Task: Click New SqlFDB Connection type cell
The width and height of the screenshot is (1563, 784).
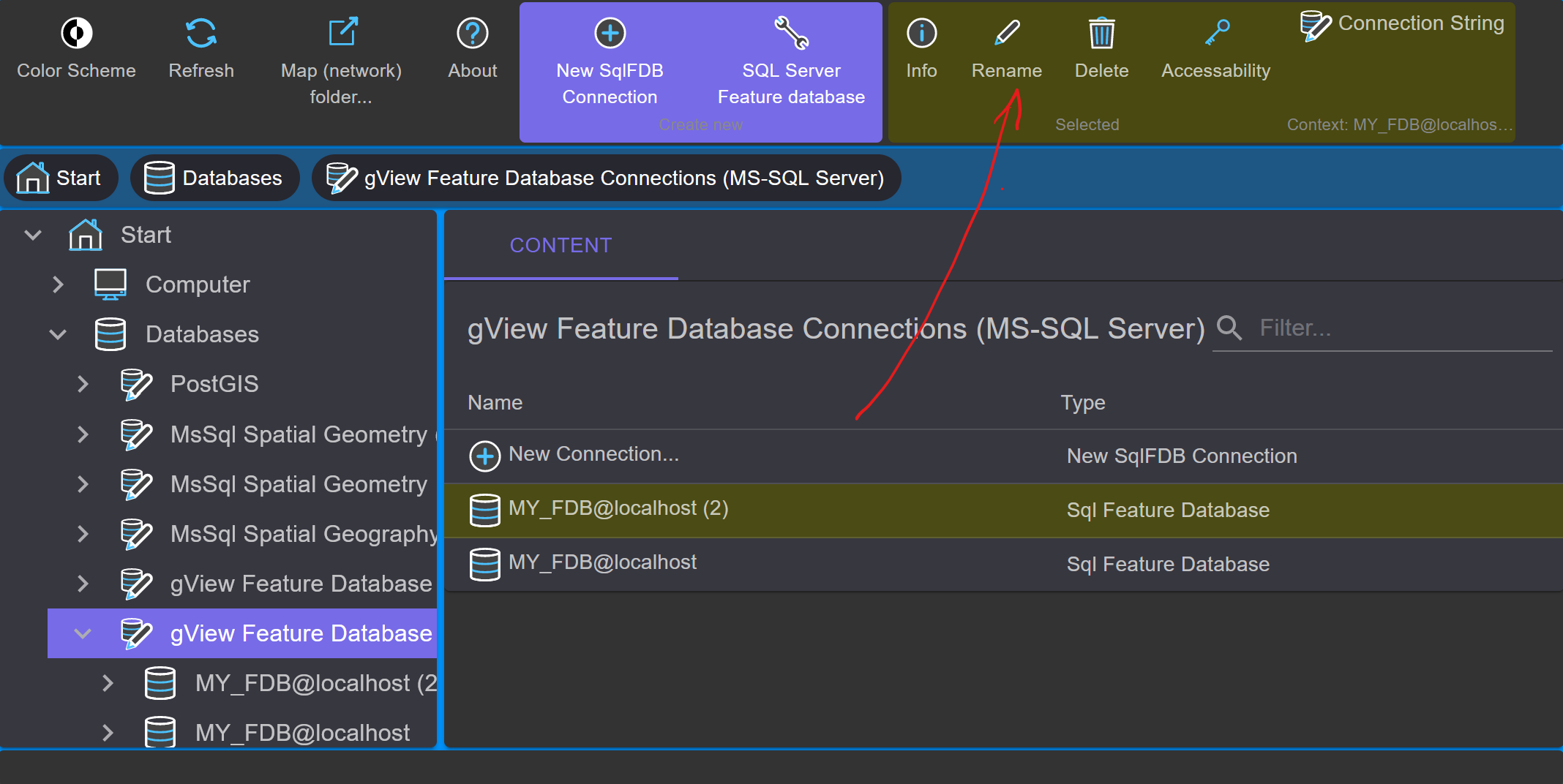Action: click(1182, 456)
